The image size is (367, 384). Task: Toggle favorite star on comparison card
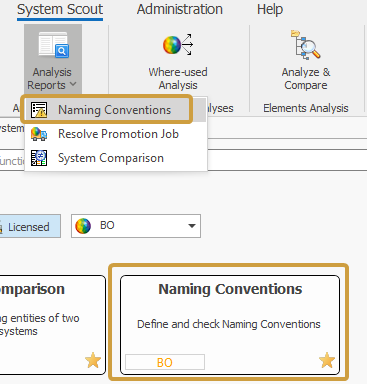pyautogui.click(x=93, y=360)
